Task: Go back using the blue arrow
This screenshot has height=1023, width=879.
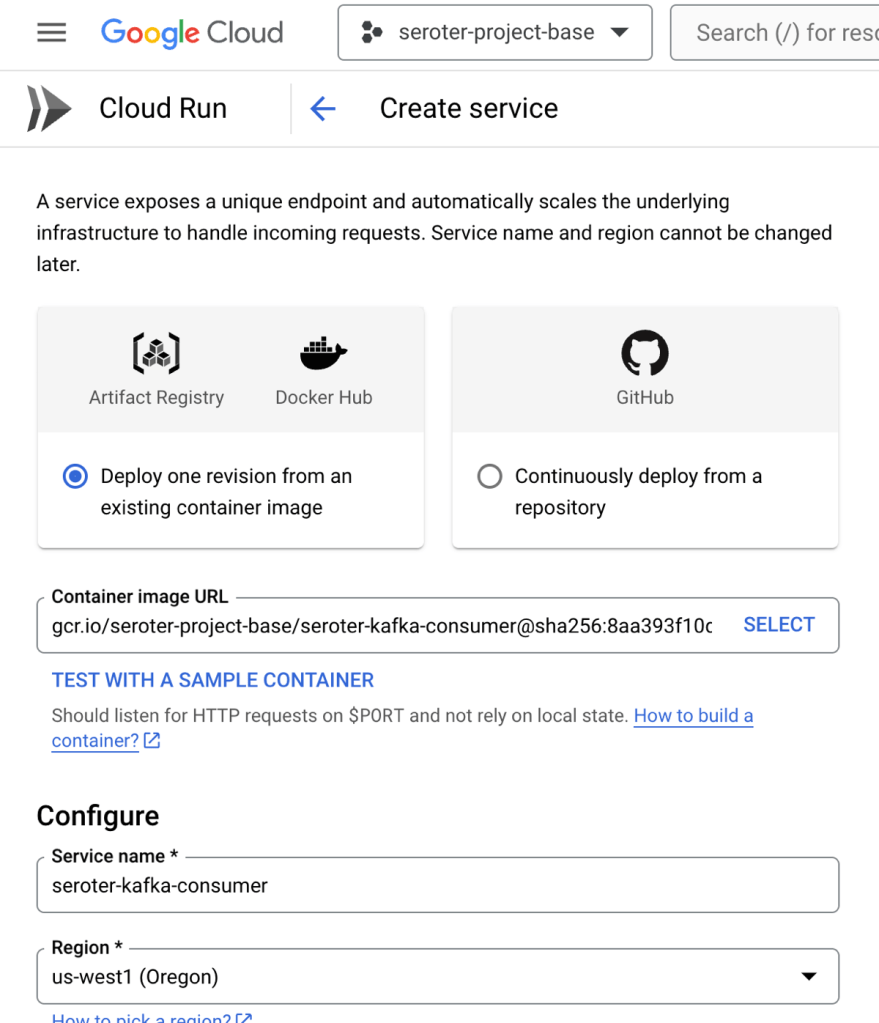Action: pyautogui.click(x=322, y=109)
